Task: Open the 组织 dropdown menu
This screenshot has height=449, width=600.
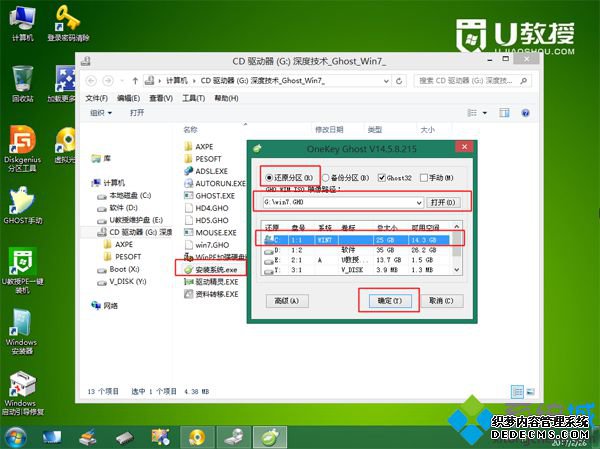Action: tap(101, 113)
